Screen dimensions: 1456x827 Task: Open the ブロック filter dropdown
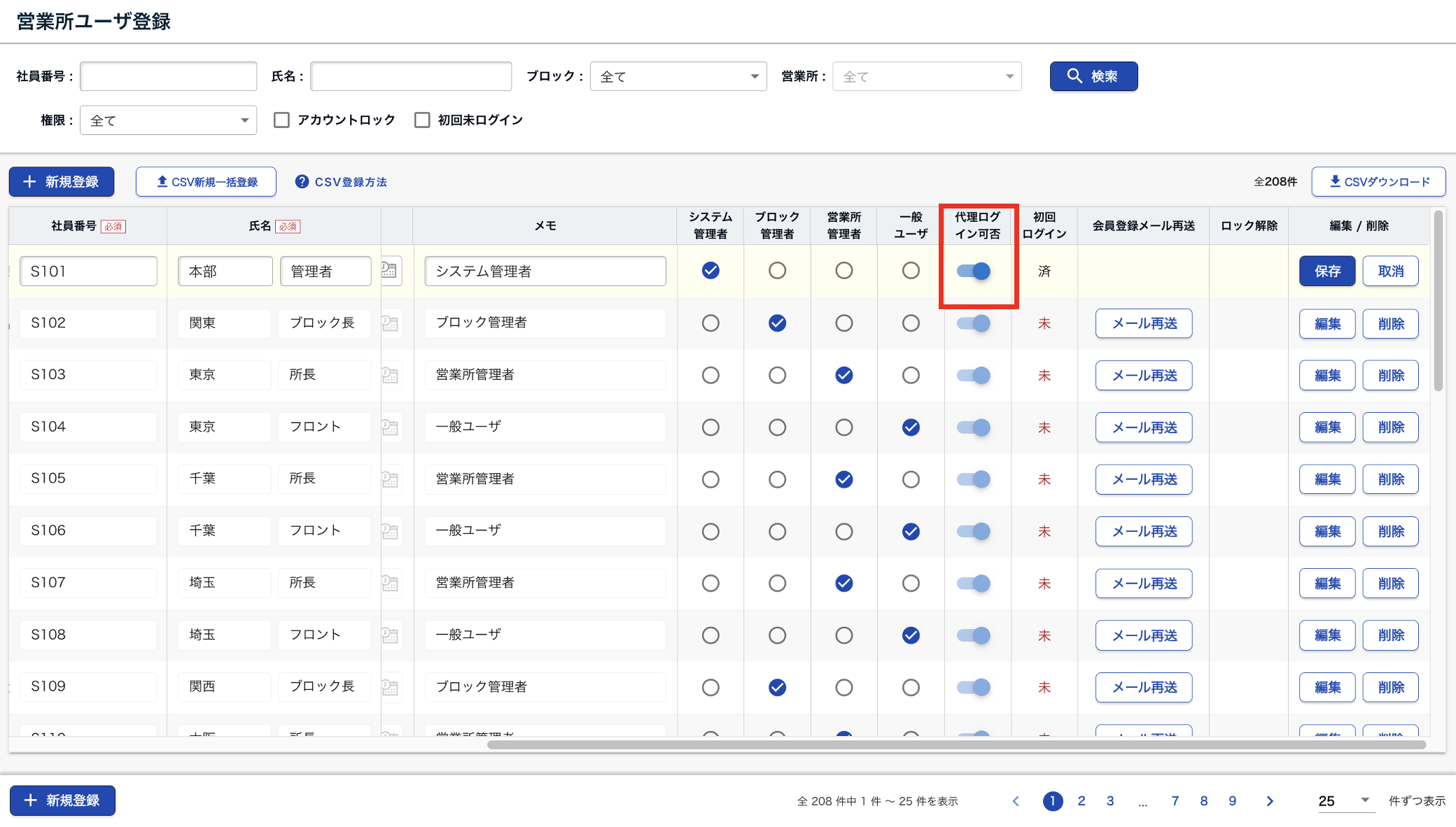[678, 76]
